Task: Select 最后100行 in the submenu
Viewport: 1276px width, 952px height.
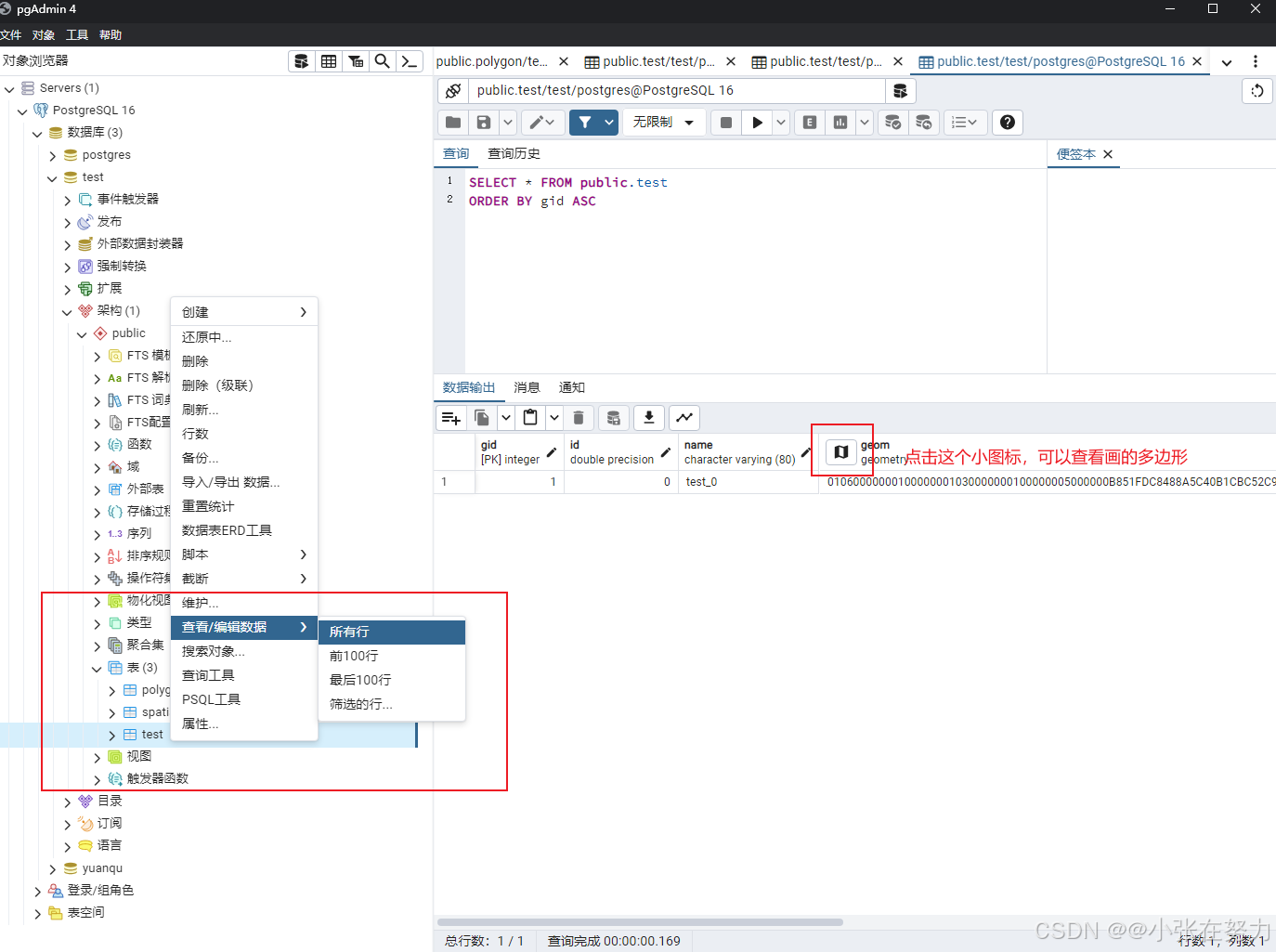Action: tap(392, 680)
